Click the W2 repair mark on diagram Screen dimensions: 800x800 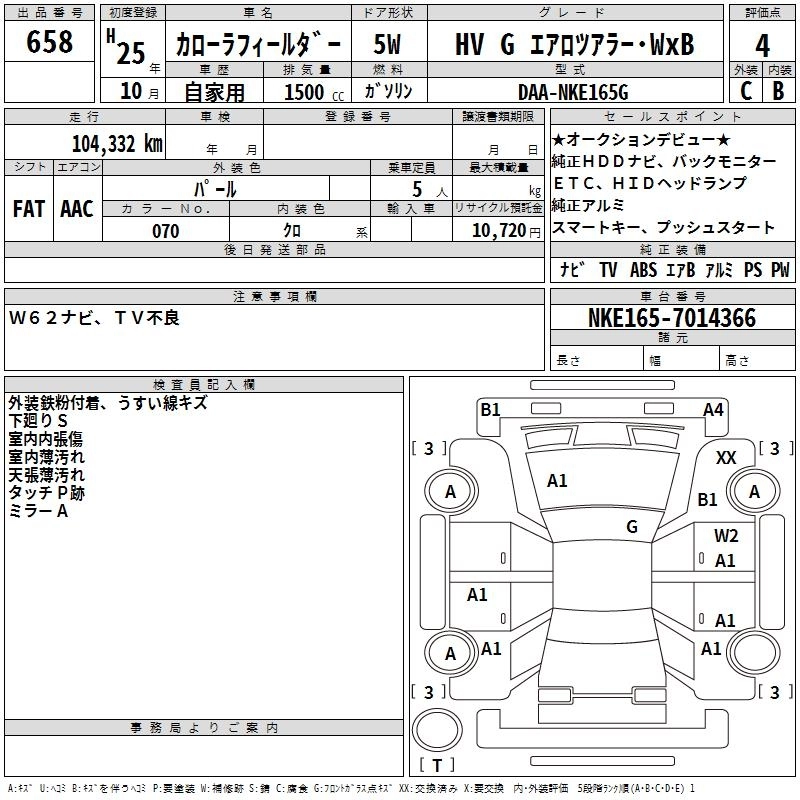click(x=726, y=535)
